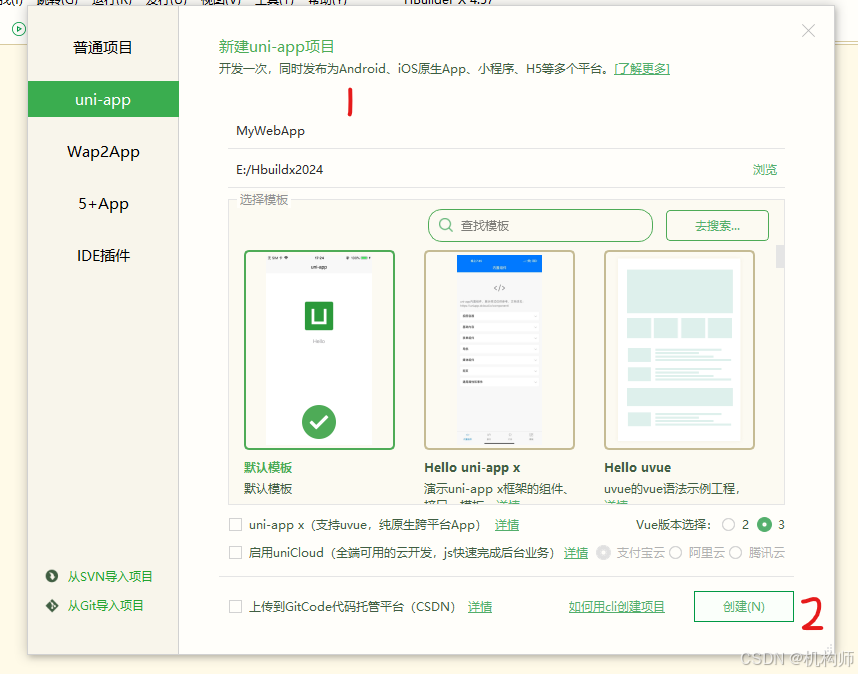This screenshot has width=858, height=674.
Task: Open 详情 link next to GitCode
Action: click(480, 607)
